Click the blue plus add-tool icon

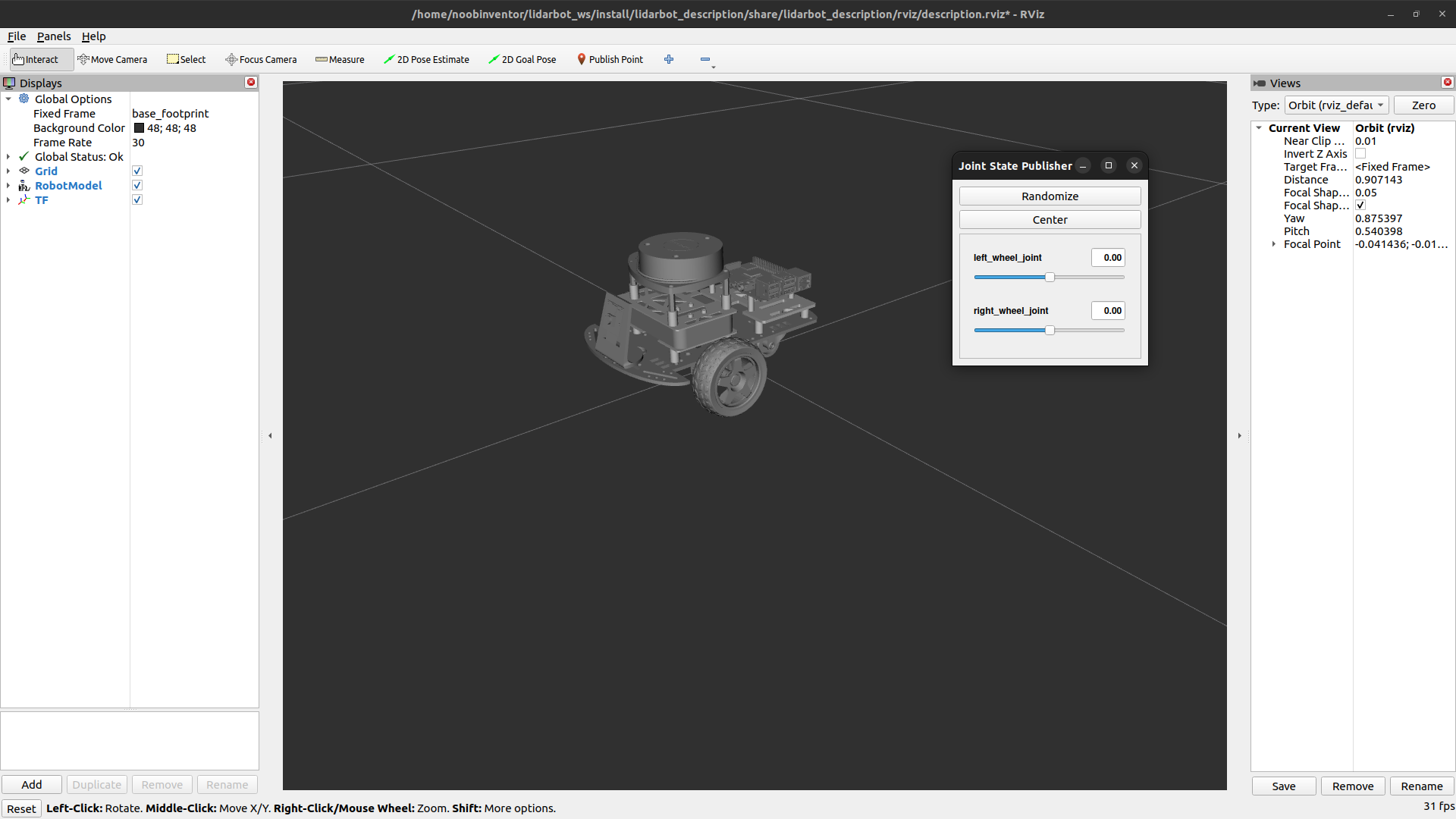(x=669, y=59)
